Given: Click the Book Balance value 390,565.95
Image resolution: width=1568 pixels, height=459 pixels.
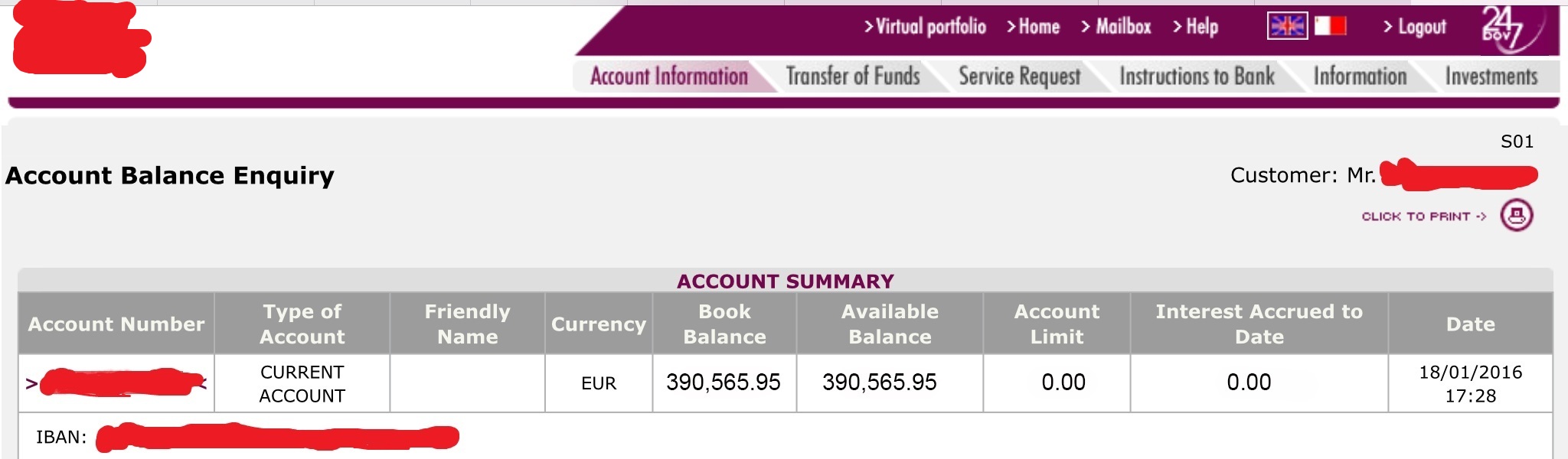Looking at the screenshot, I should coord(724,382).
